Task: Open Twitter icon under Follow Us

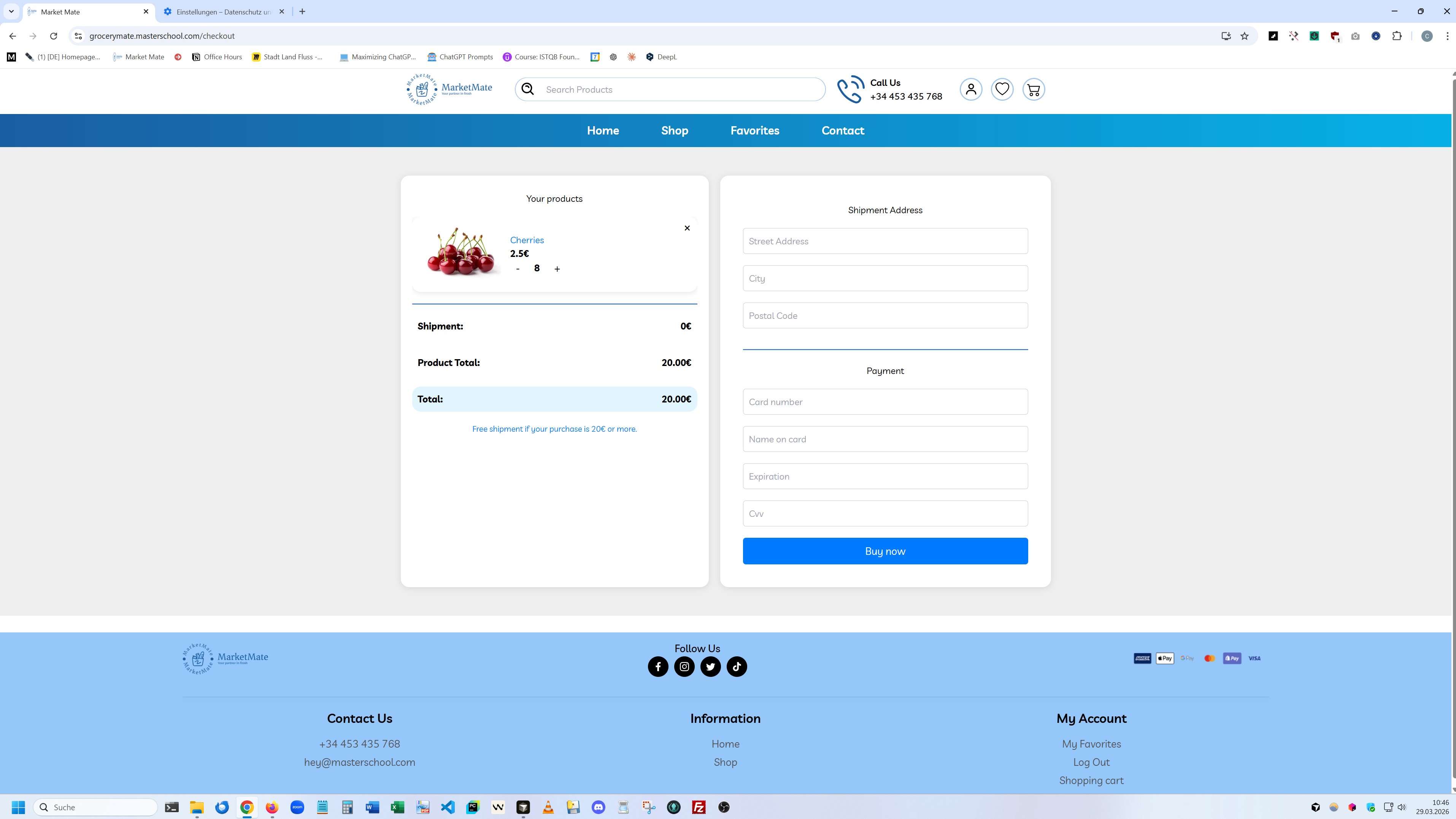Action: (710, 667)
